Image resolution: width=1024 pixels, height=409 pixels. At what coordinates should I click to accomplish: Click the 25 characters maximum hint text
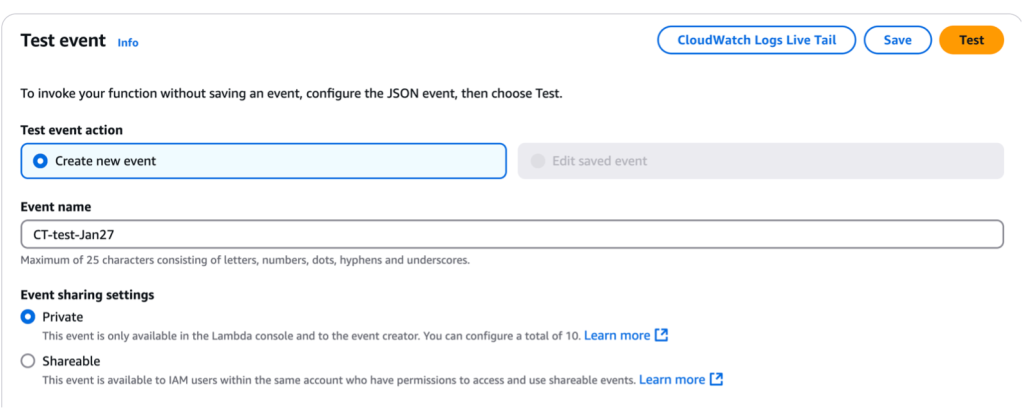tap(245, 260)
